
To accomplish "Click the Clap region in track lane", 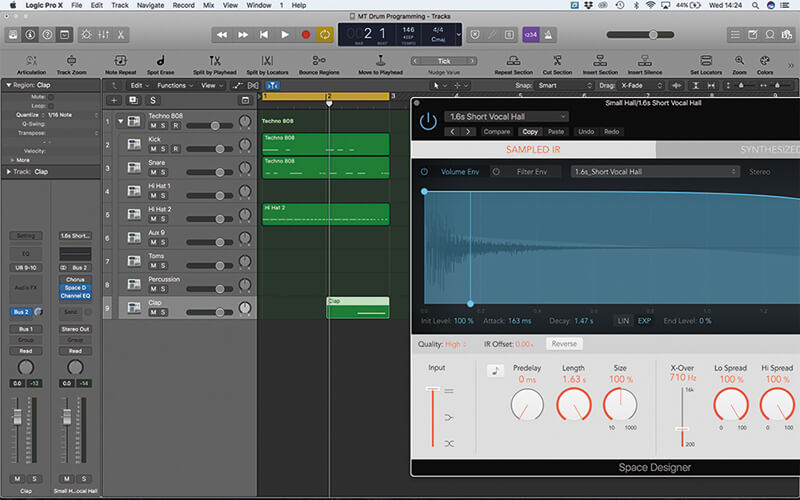I will 358,308.
